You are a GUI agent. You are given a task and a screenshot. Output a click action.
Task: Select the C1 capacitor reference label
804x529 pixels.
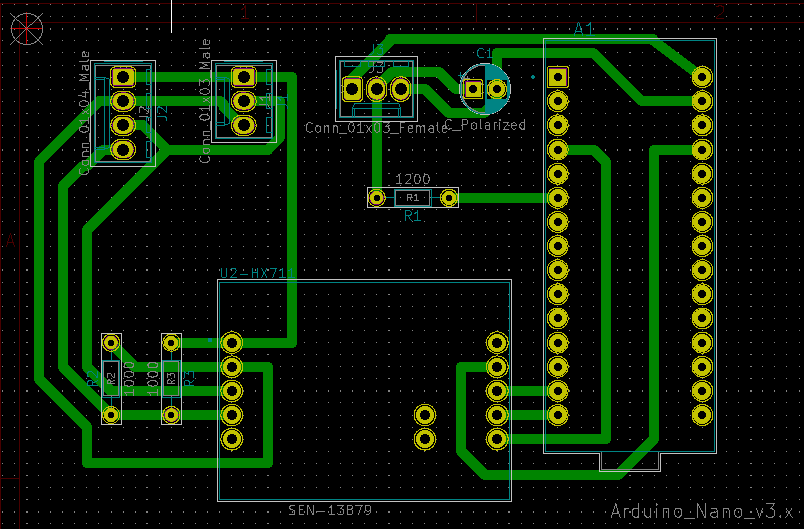[485, 53]
